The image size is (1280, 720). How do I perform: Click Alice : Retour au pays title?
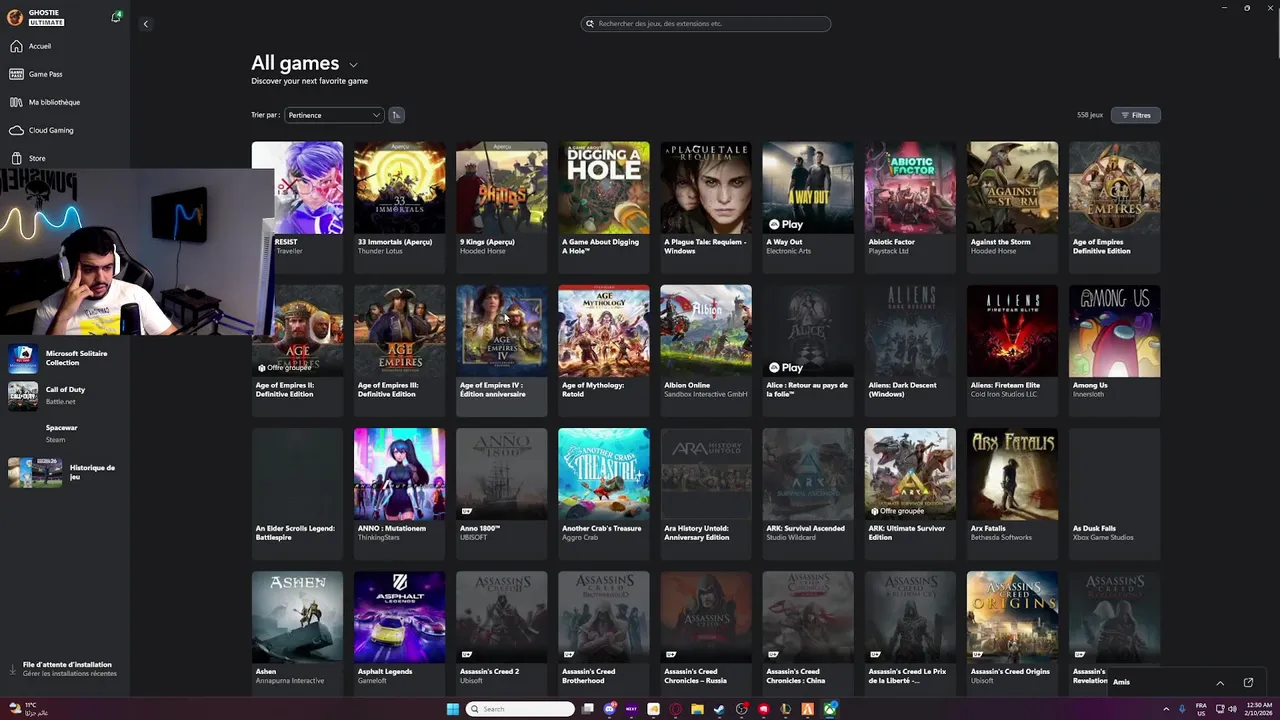[x=807, y=390]
